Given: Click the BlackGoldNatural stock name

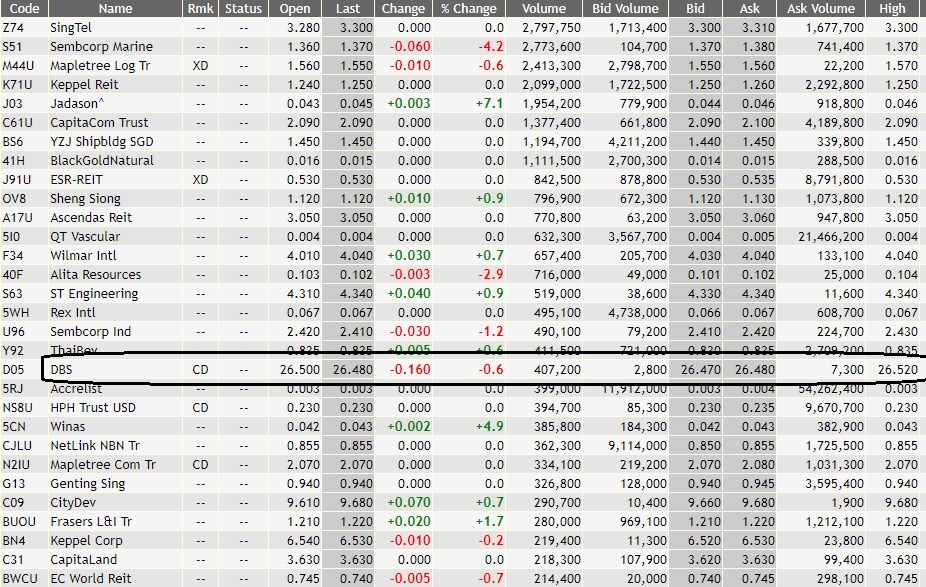Looking at the screenshot, I should click(102, 161).
